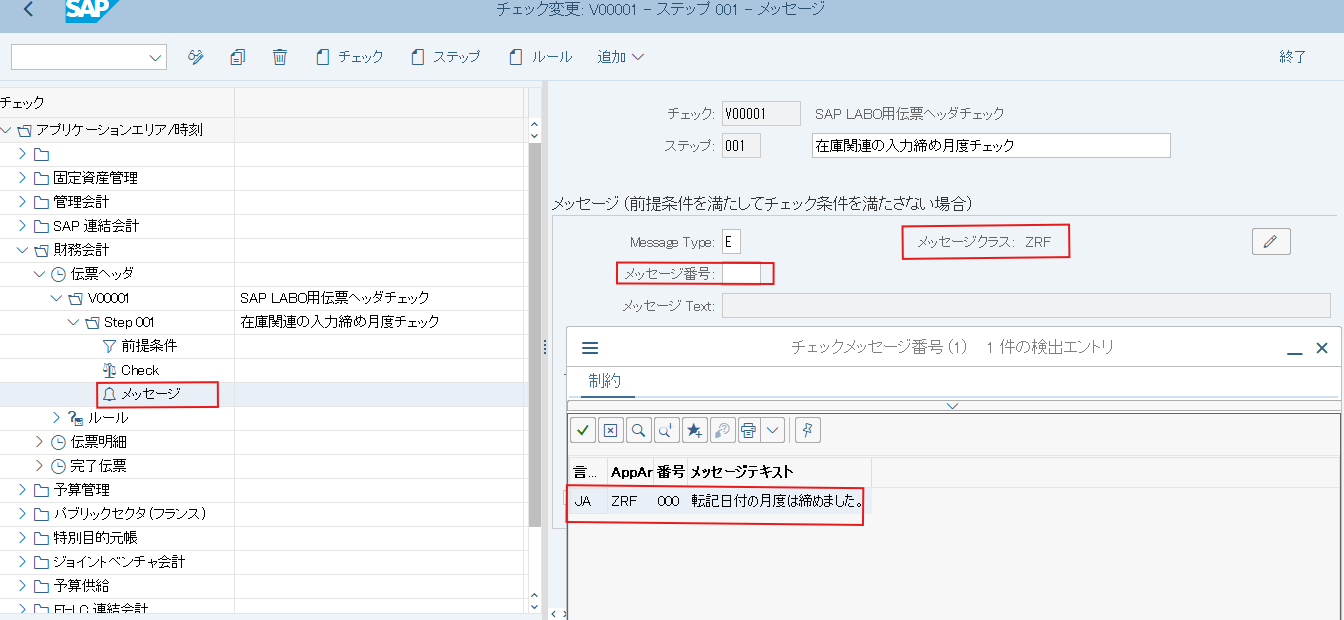
Task: Expand the 伝票明細 tree node
Action: (x=40, y=442)
